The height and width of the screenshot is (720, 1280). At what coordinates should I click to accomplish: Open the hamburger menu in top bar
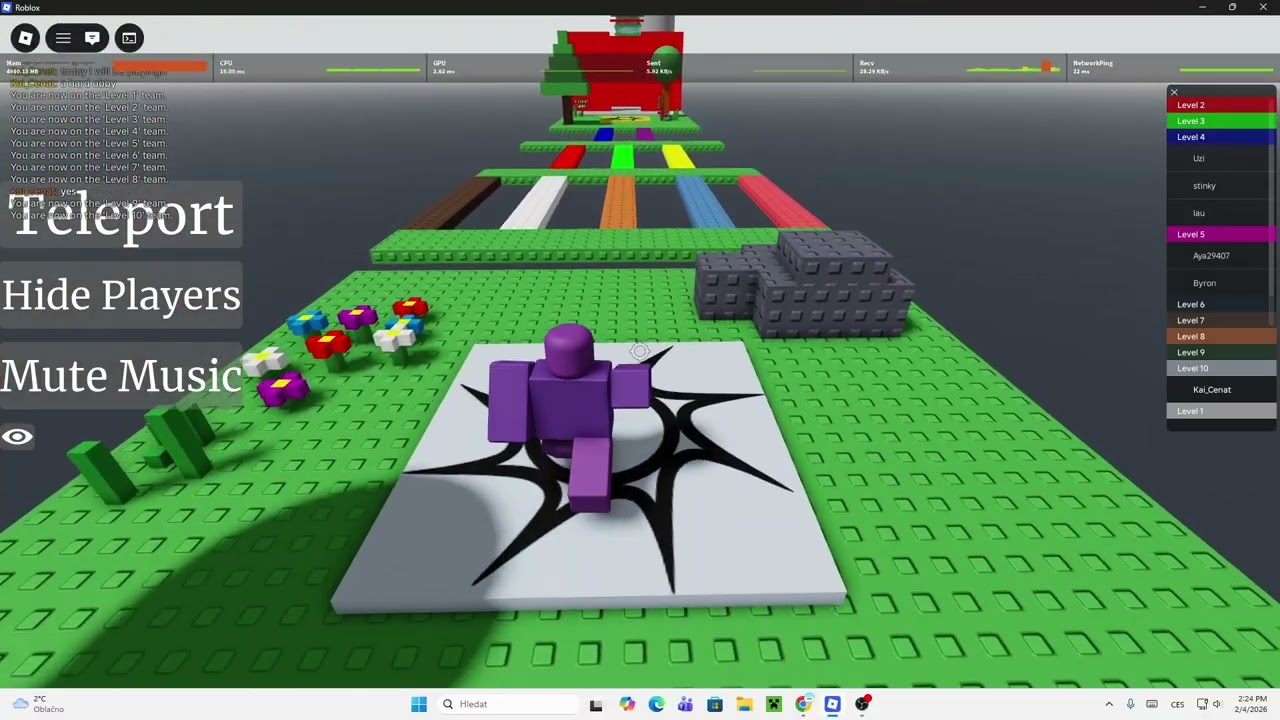[63, 38]
